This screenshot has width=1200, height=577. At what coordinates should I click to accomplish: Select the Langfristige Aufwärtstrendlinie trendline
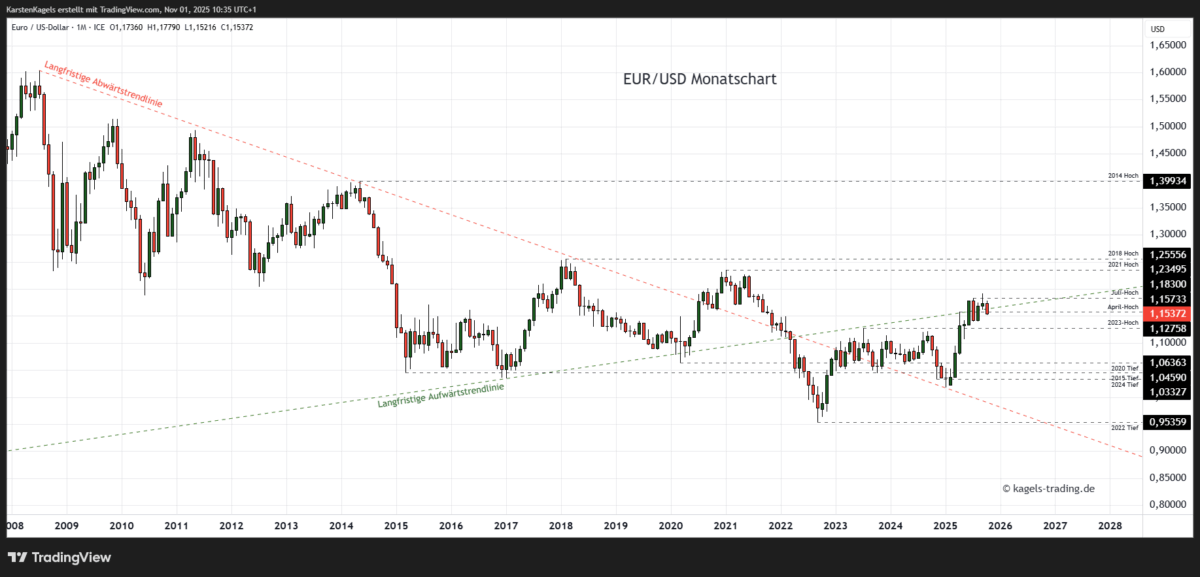click(x=440, y=394)
